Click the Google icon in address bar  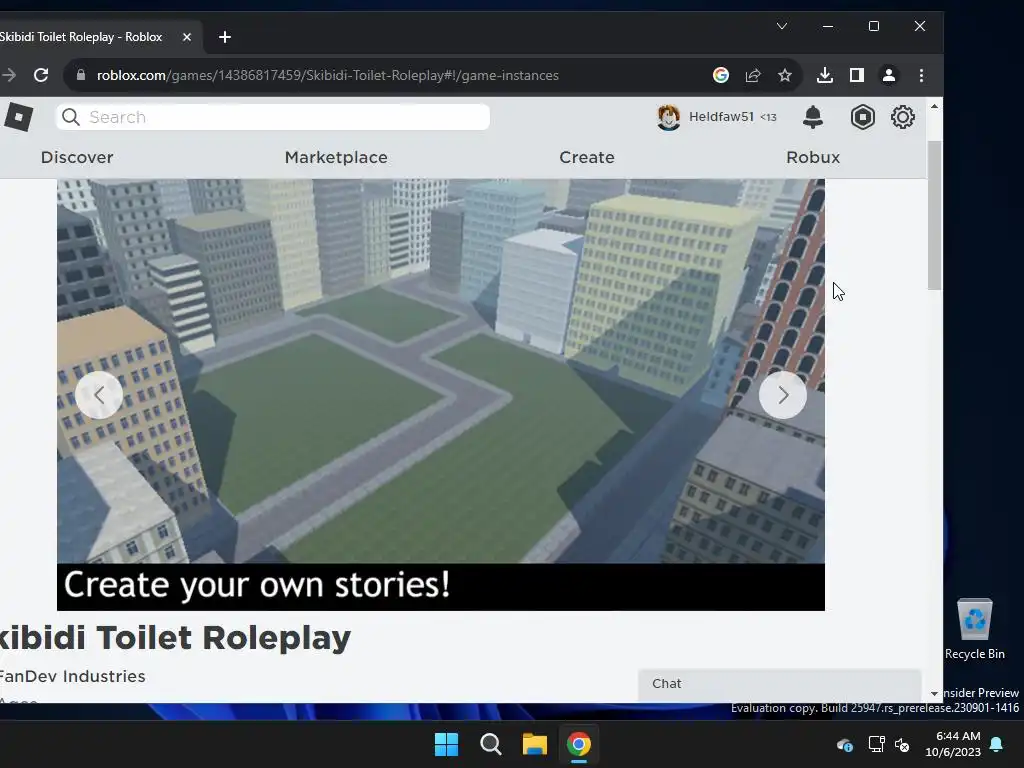click(721, 75)
